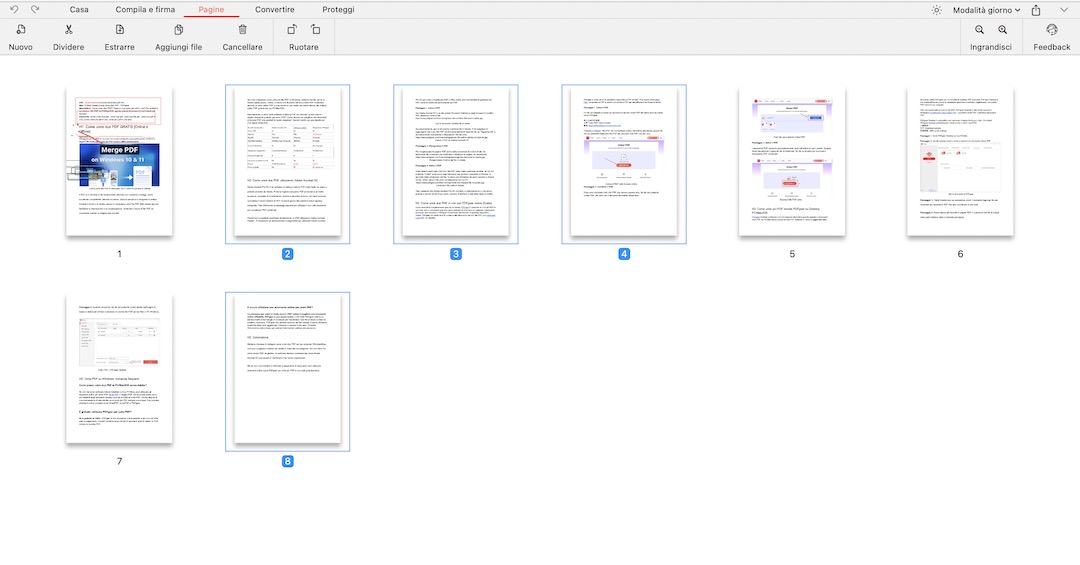This screenshot has height=565, width=1080.
Task: Open the Modalità giorno dropdown
Action: tap(986, 10)
